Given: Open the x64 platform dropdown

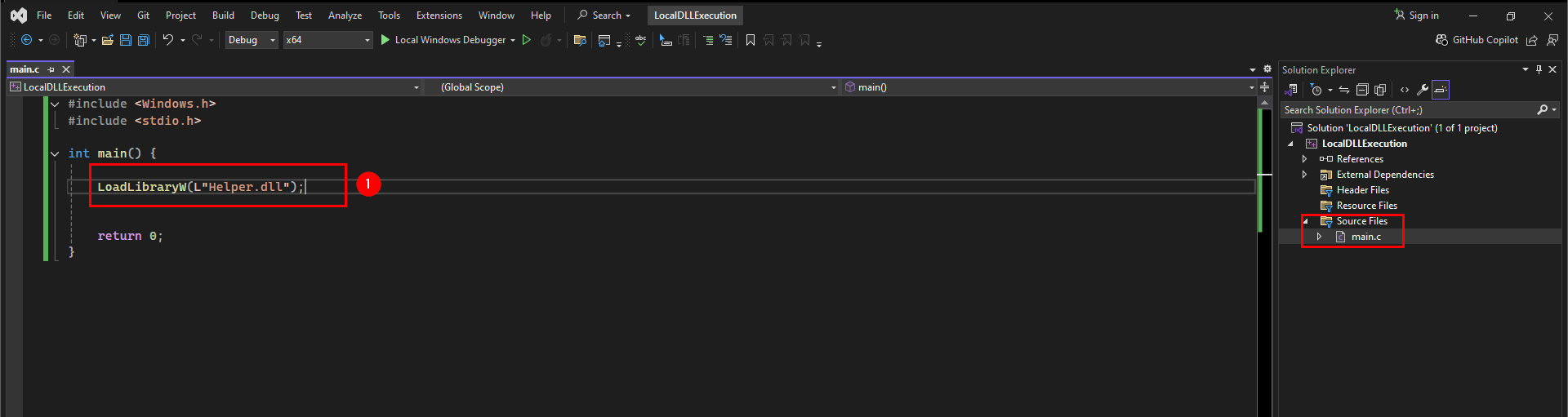Looking at the screenshot, I should pos(327,40).
